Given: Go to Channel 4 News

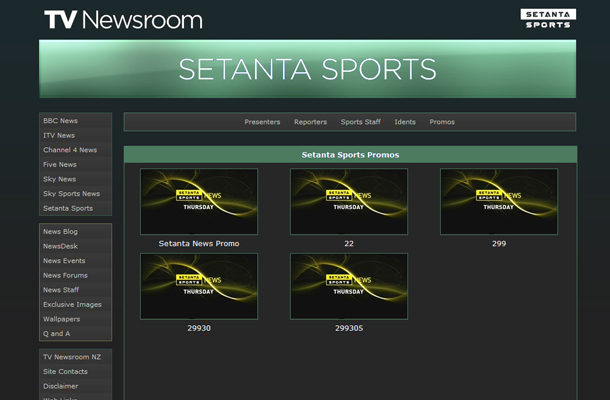Looking at the screenshot, I should click(70, 150).
